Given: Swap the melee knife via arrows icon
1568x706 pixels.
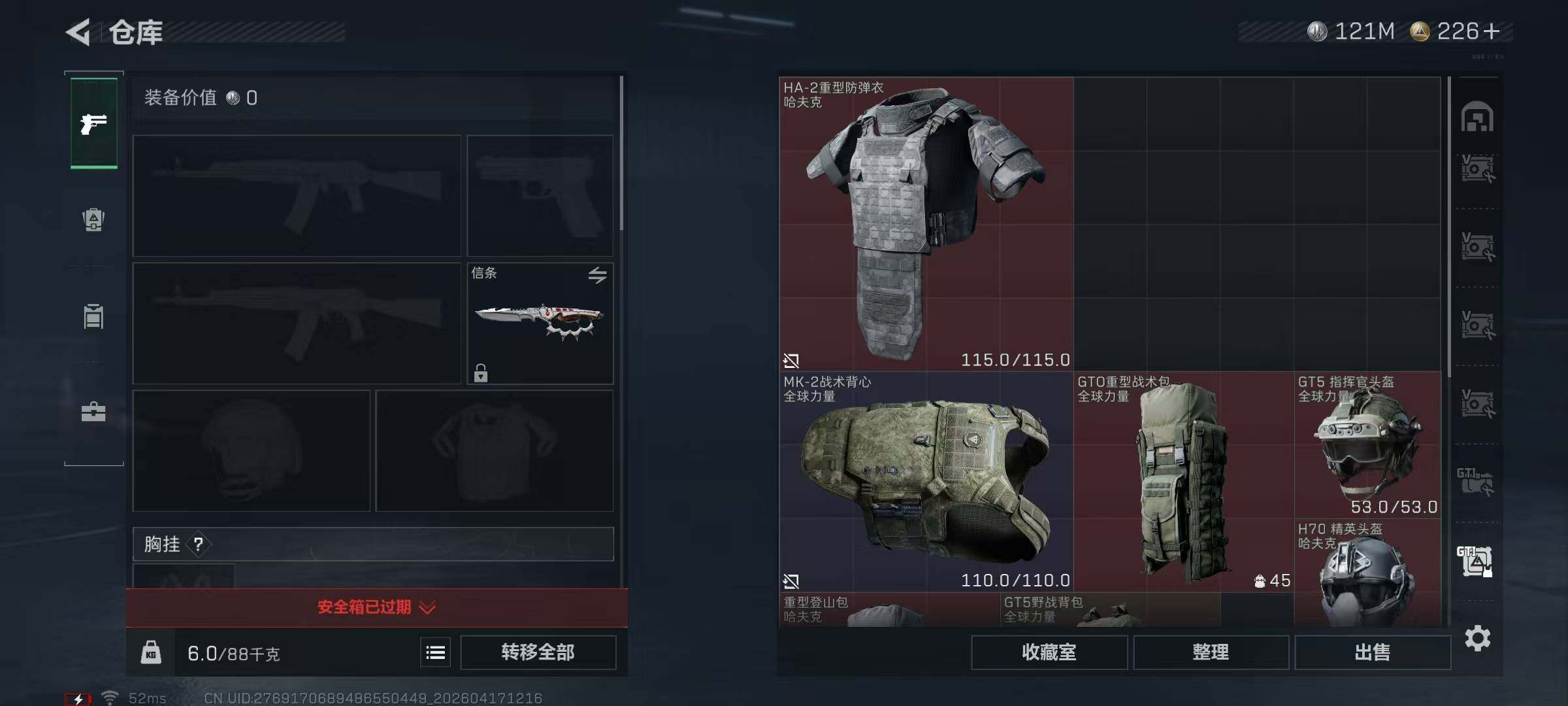Looking at the screenshot, I should [597, 275].
